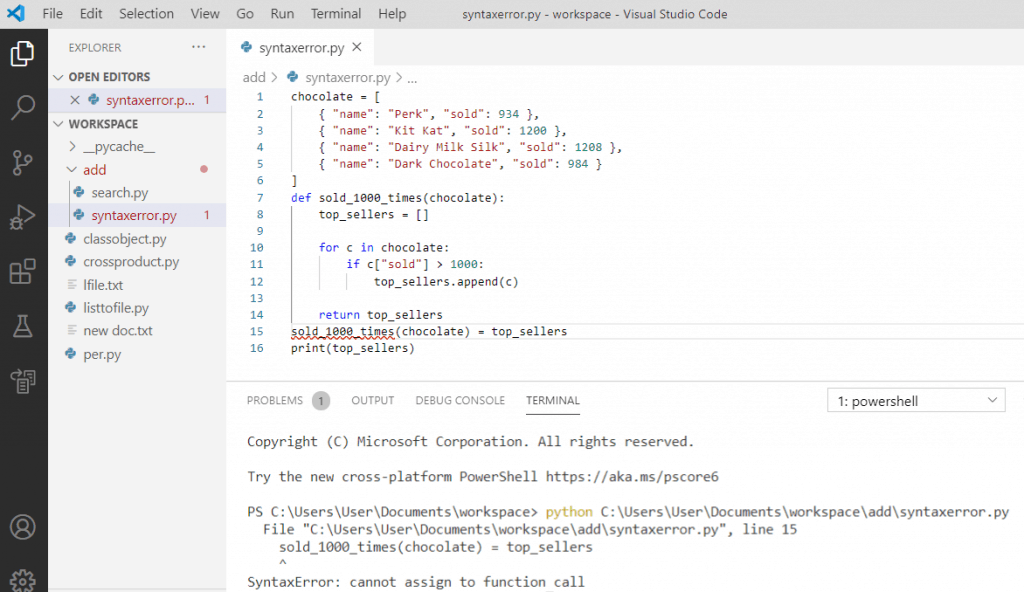Close the syntaxerror.py editor tab
Viewport: 1024px width, 592px height.
[x=357, y=46]
